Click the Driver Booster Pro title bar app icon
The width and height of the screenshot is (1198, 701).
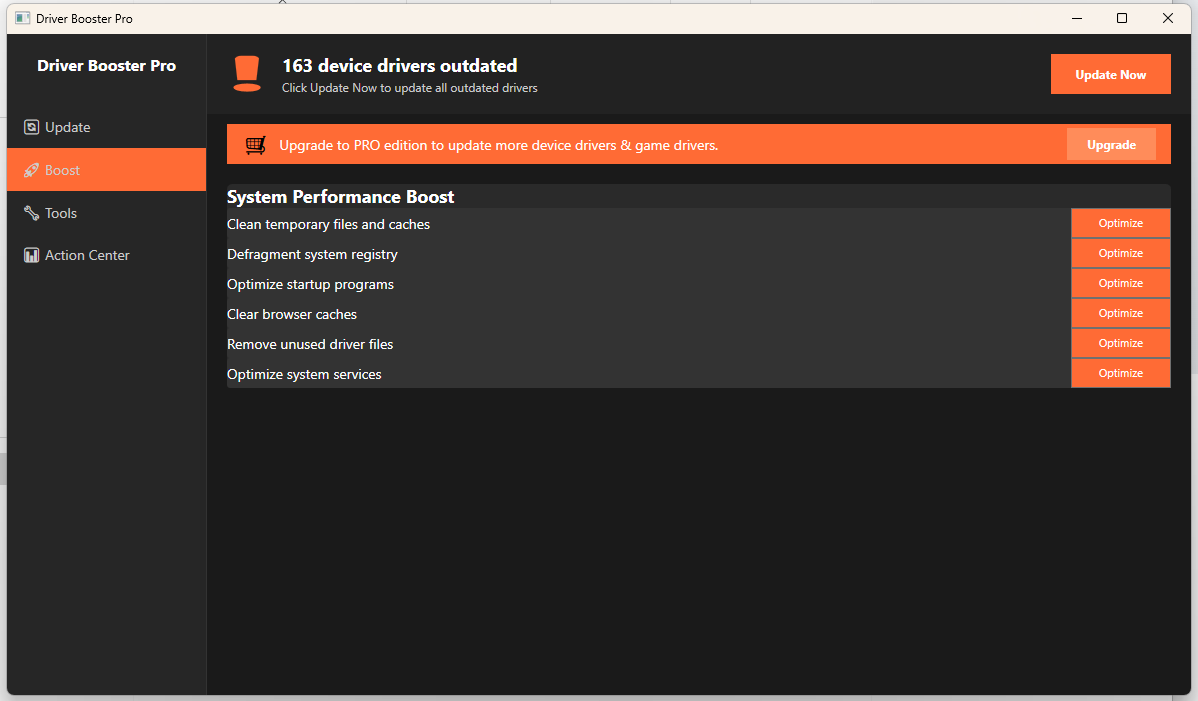[23, 18]
